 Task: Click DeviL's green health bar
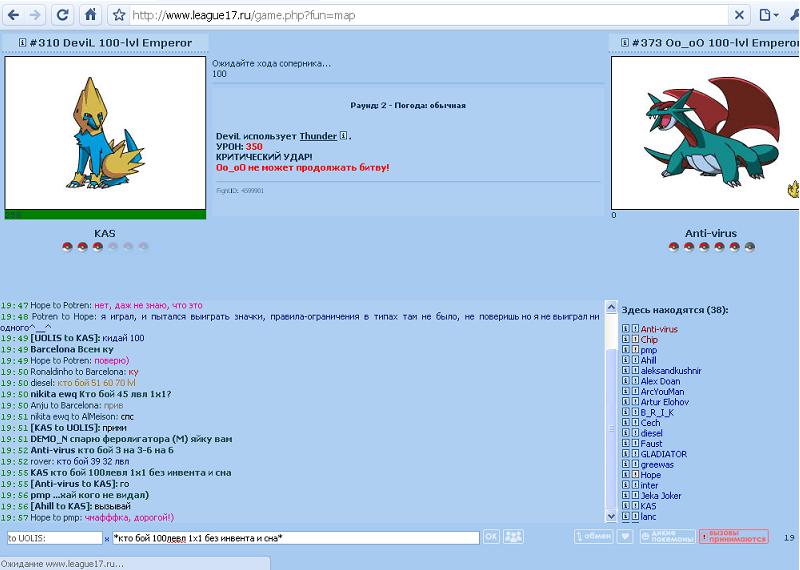point(105,215)
